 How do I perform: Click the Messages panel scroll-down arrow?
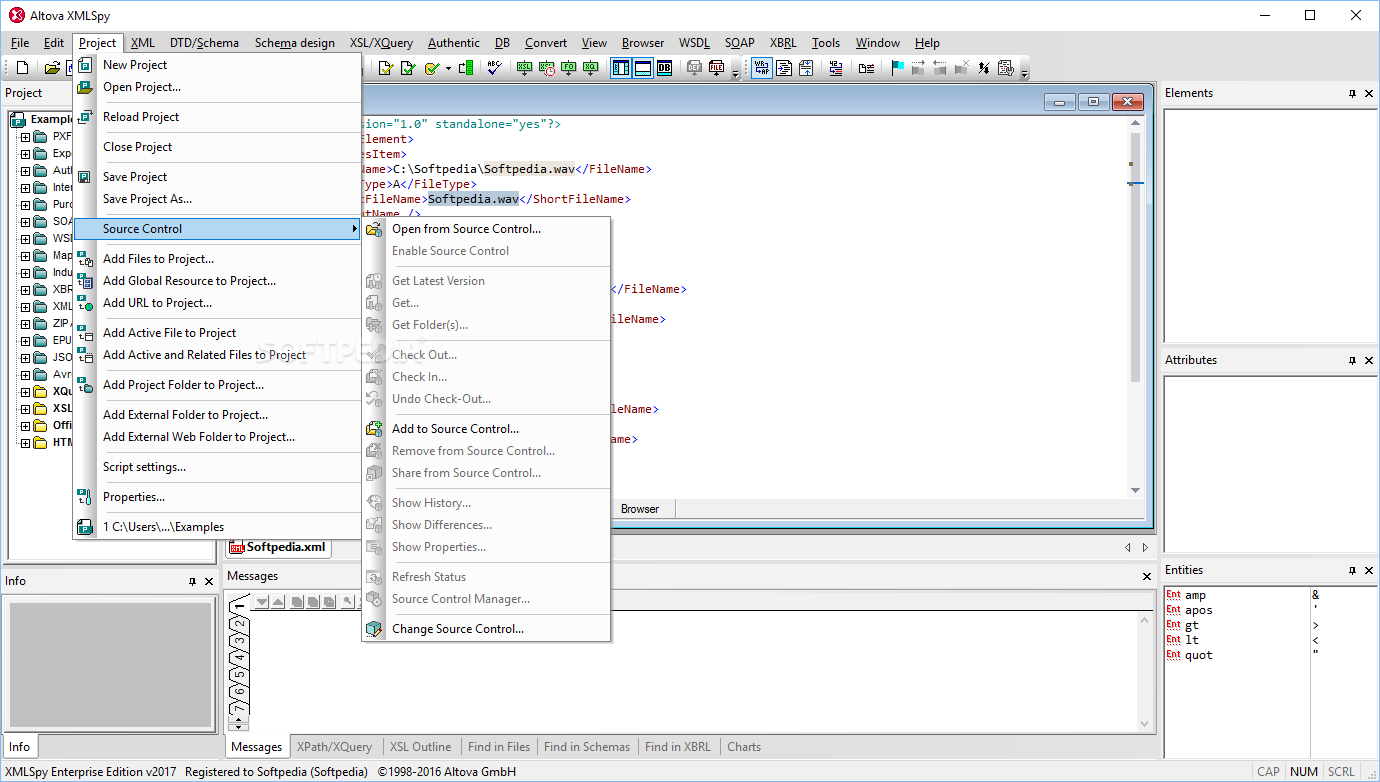[1146, 725]
